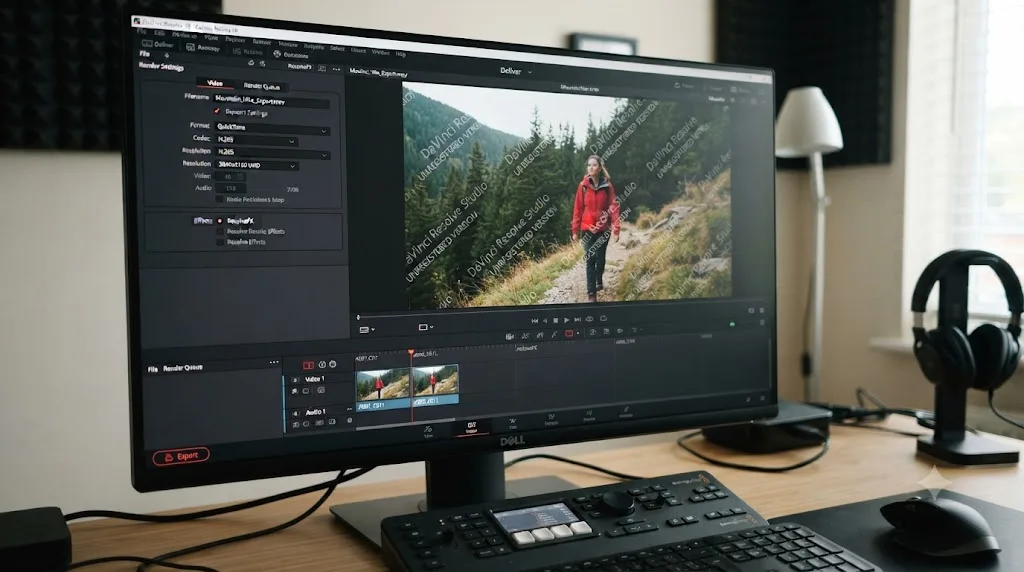Image resolution: width=1024 pixels, height=572 pixels.
Task: Click the play reverse button
Action: pos(545,321)
